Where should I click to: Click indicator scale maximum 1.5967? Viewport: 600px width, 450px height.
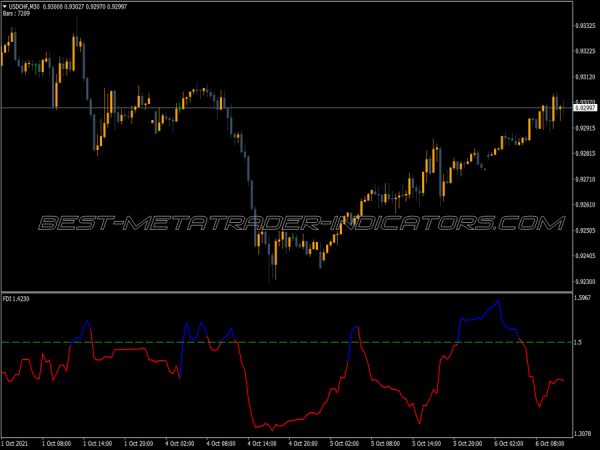(583, 298)
